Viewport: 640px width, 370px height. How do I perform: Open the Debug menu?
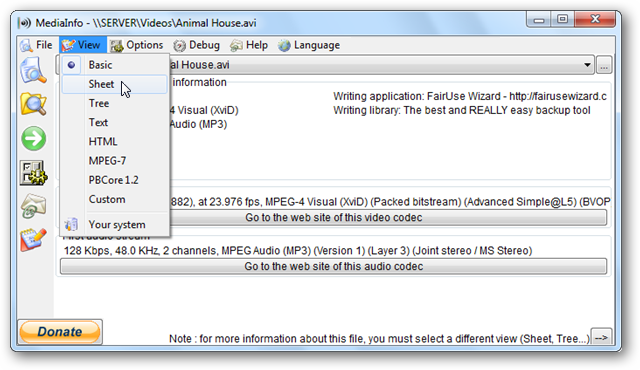click(197, 45)
